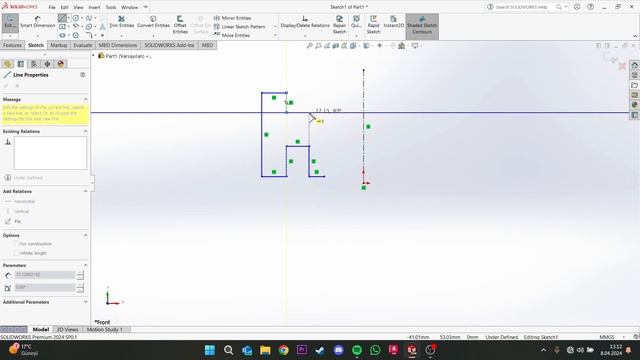Click Rapid Sketch tool
640x360 pixels.
tap(373, 24)
